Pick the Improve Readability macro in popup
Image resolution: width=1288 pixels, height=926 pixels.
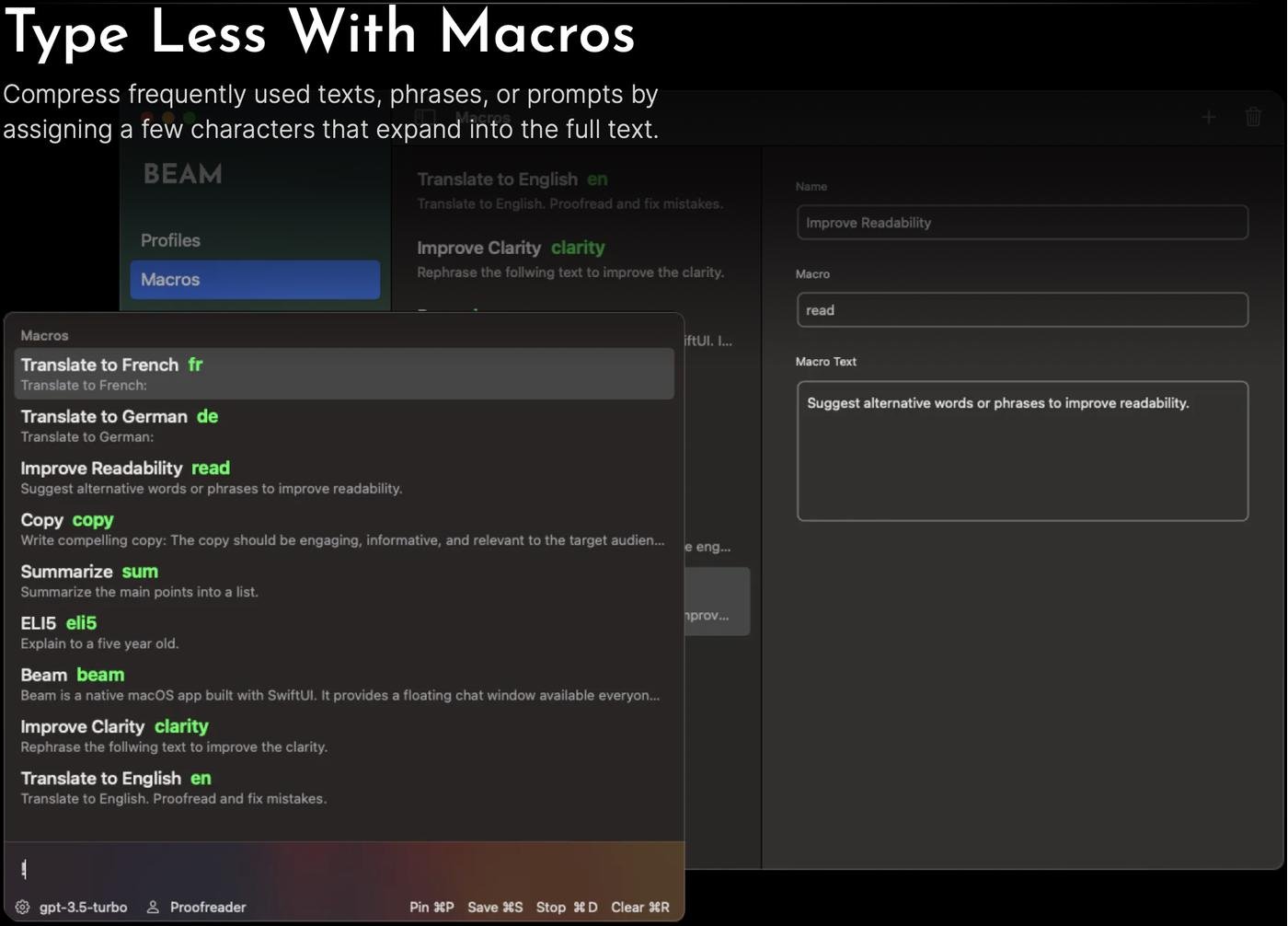click(x=343, y=477)
